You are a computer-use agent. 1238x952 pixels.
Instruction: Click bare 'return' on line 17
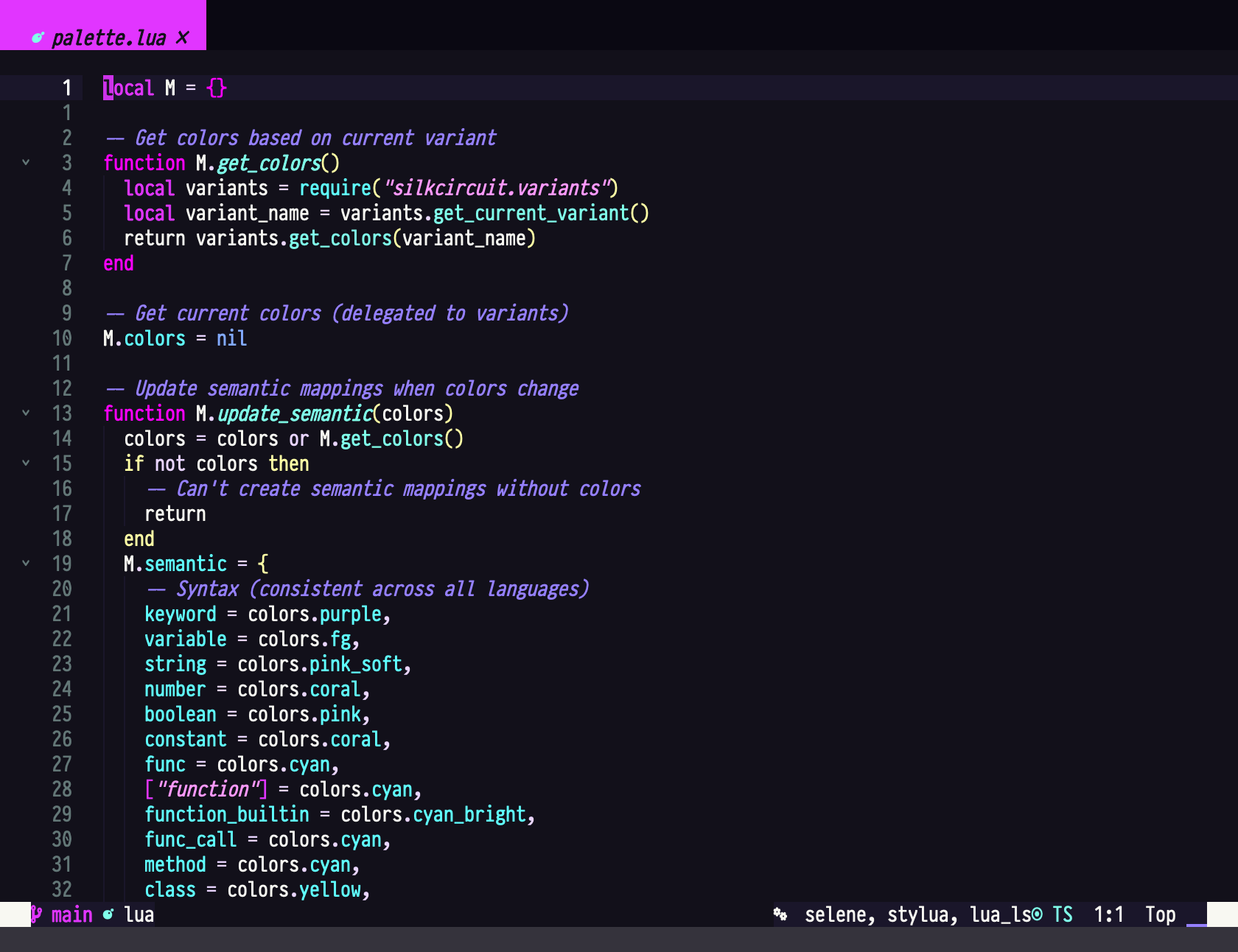point(175,514)
